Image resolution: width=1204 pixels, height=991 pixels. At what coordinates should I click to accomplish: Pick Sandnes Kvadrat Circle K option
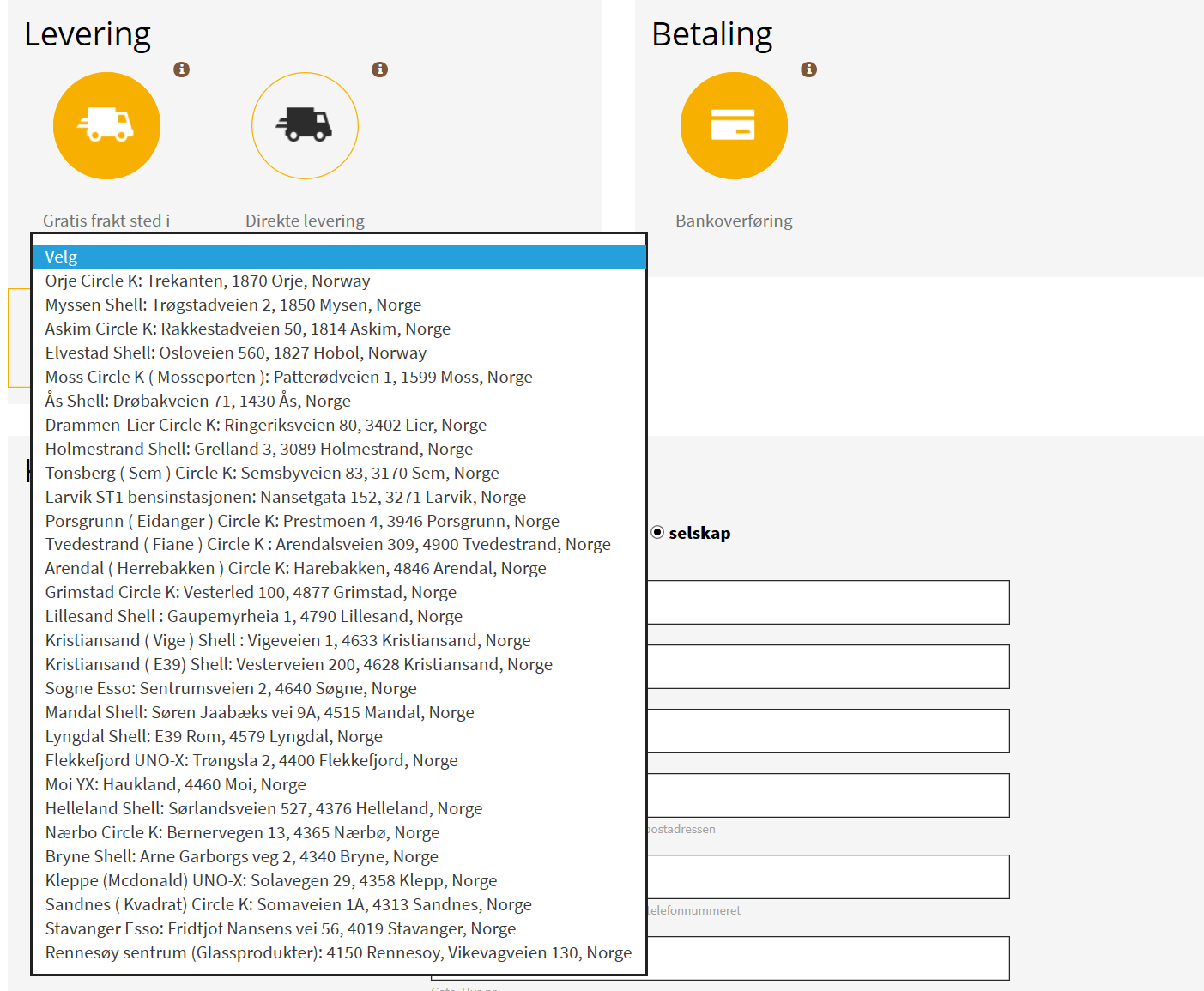coord(339,904)
